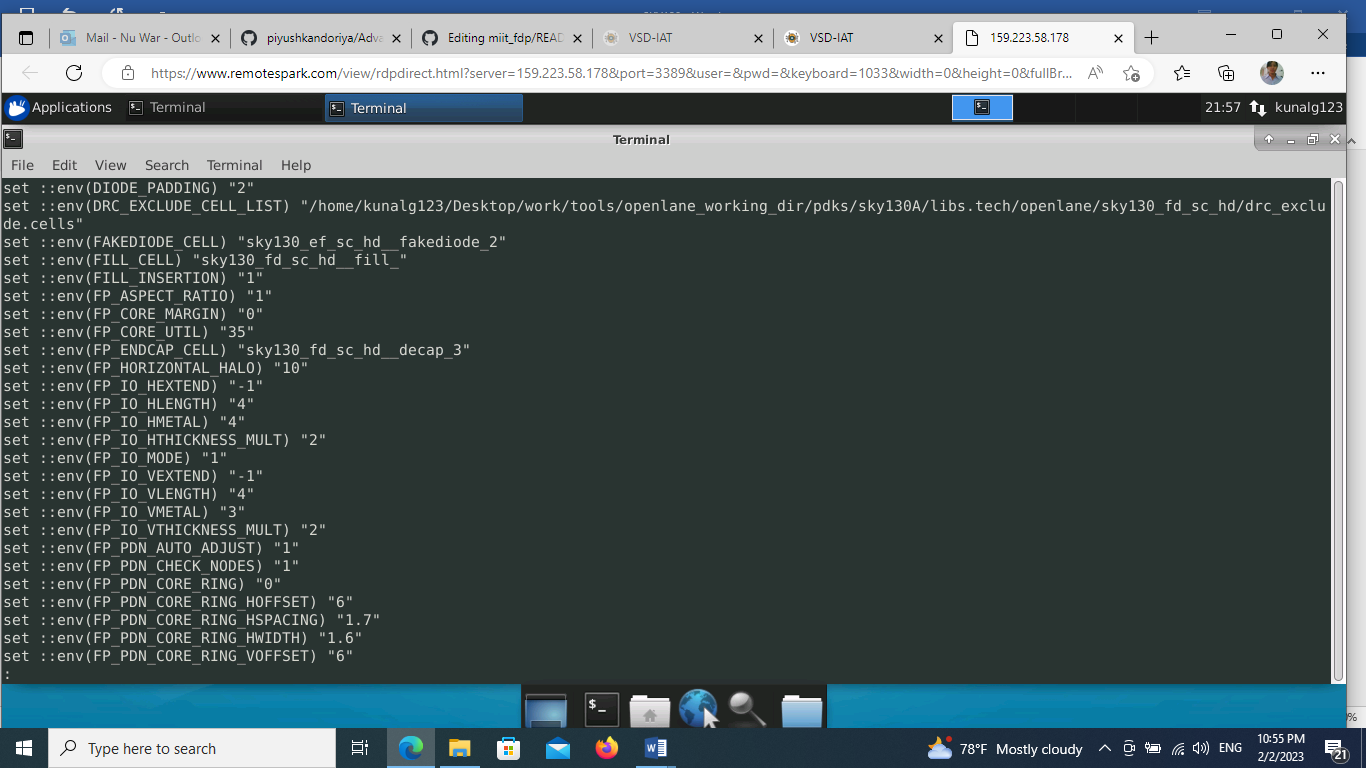Open the Search menu in Terminal
1366x768 pixels.
(x=166, y=165)
